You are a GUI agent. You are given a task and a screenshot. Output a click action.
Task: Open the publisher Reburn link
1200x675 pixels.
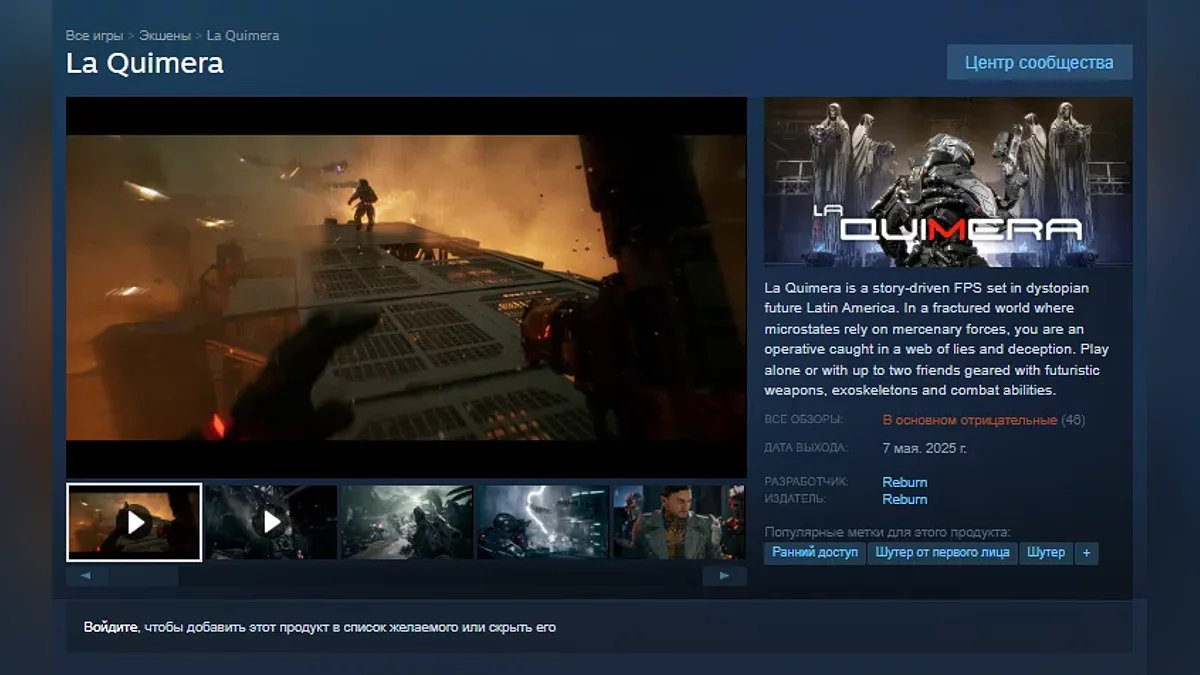pos(904,499)
